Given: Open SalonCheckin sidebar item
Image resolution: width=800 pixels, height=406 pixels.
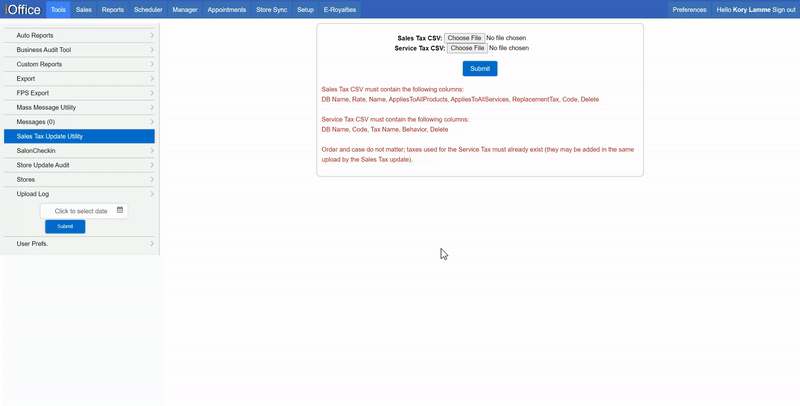Looking at the screenshot, I should (79, 150).
